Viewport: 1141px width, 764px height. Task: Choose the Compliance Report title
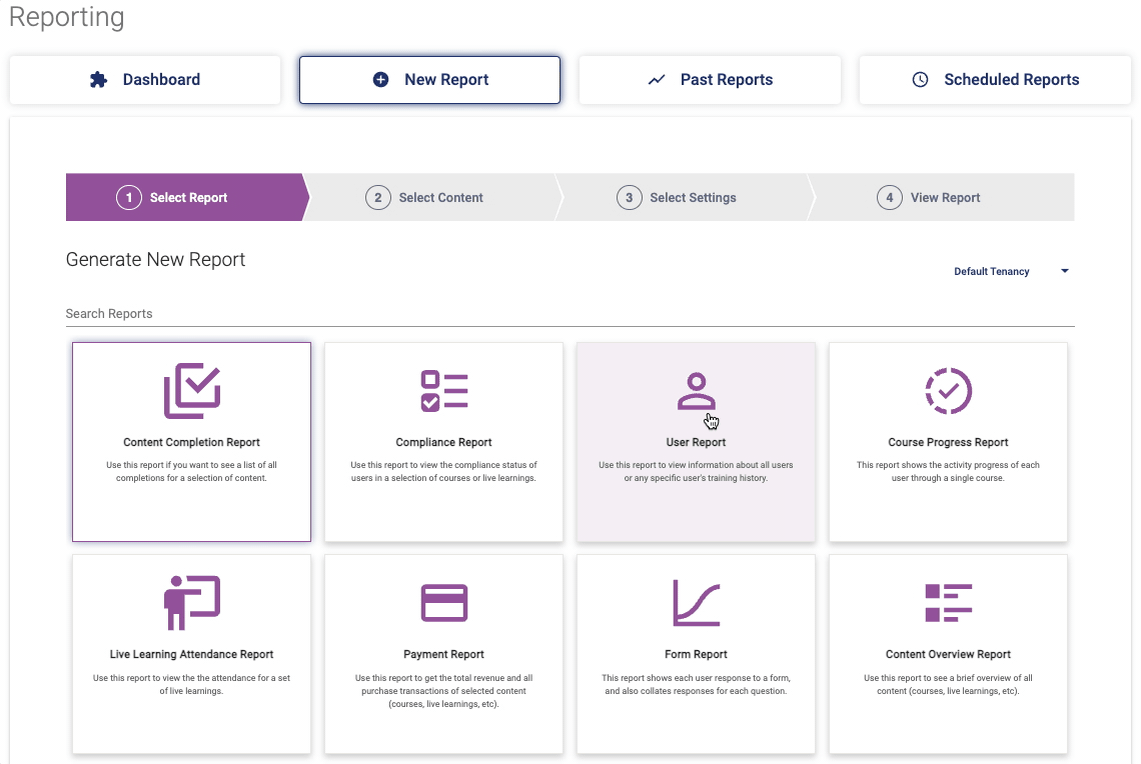tap(444, 442)
